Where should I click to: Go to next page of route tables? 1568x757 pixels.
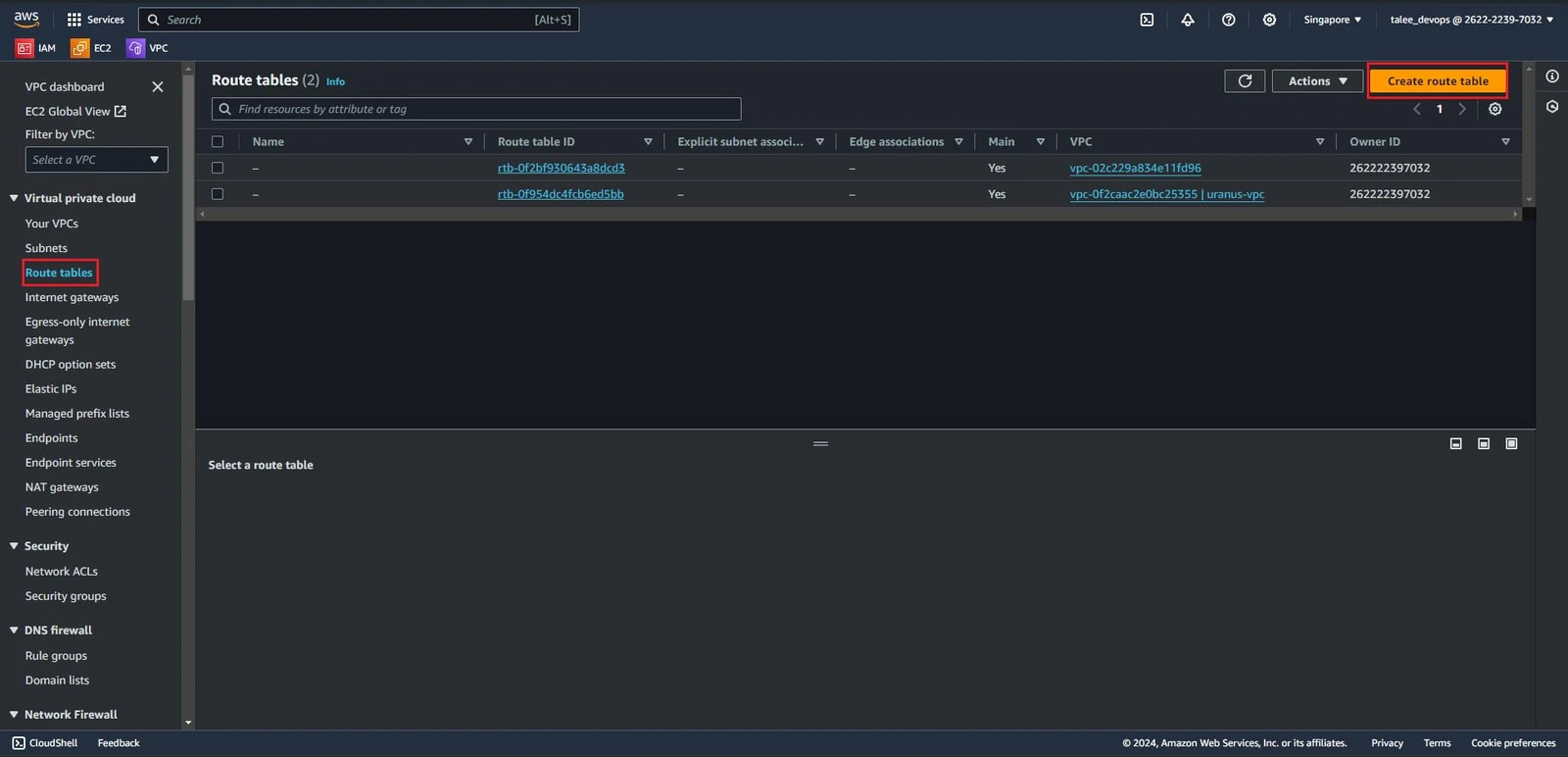(1462, 109)
